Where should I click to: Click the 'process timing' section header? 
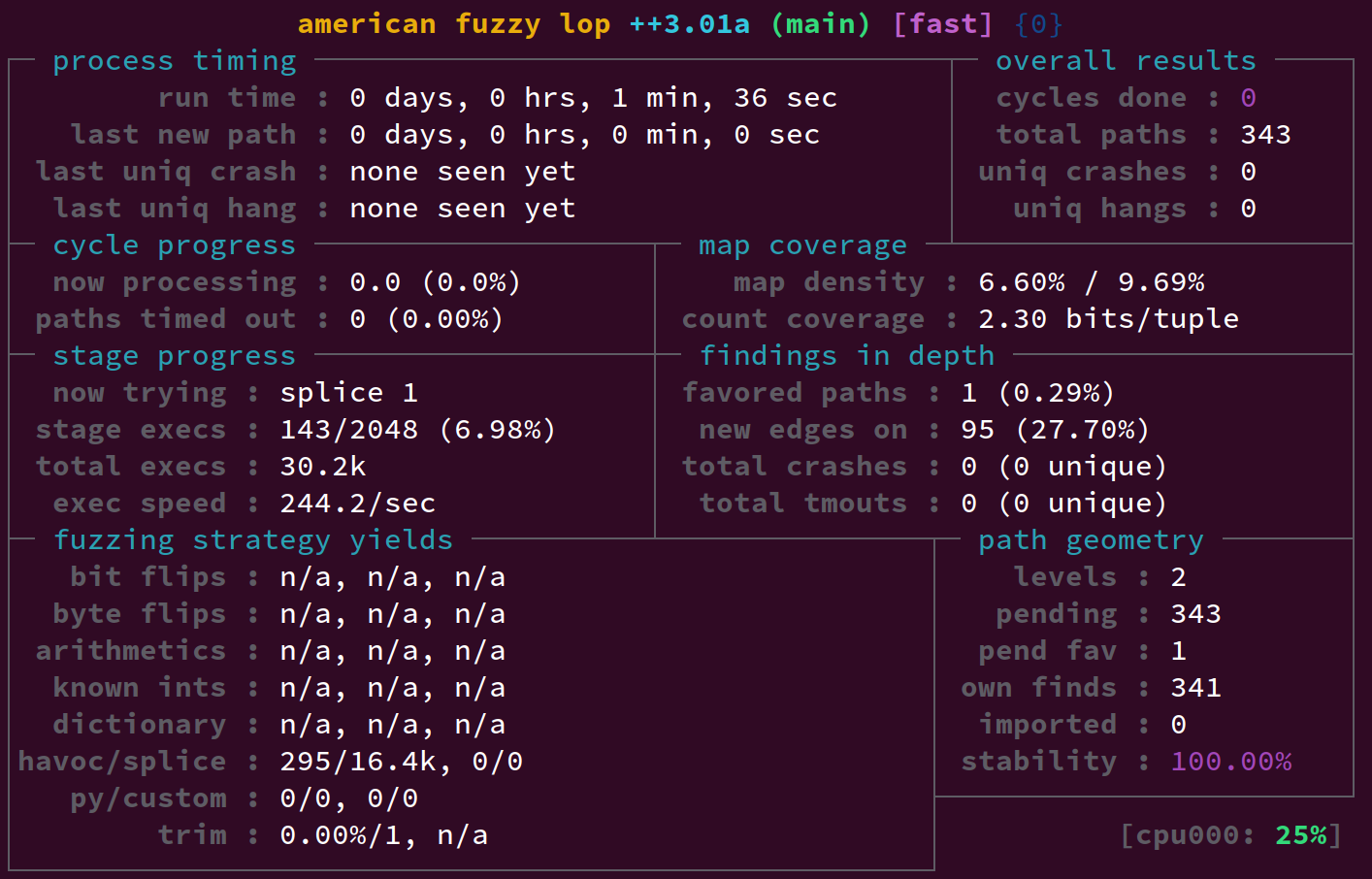click(175, 61)
